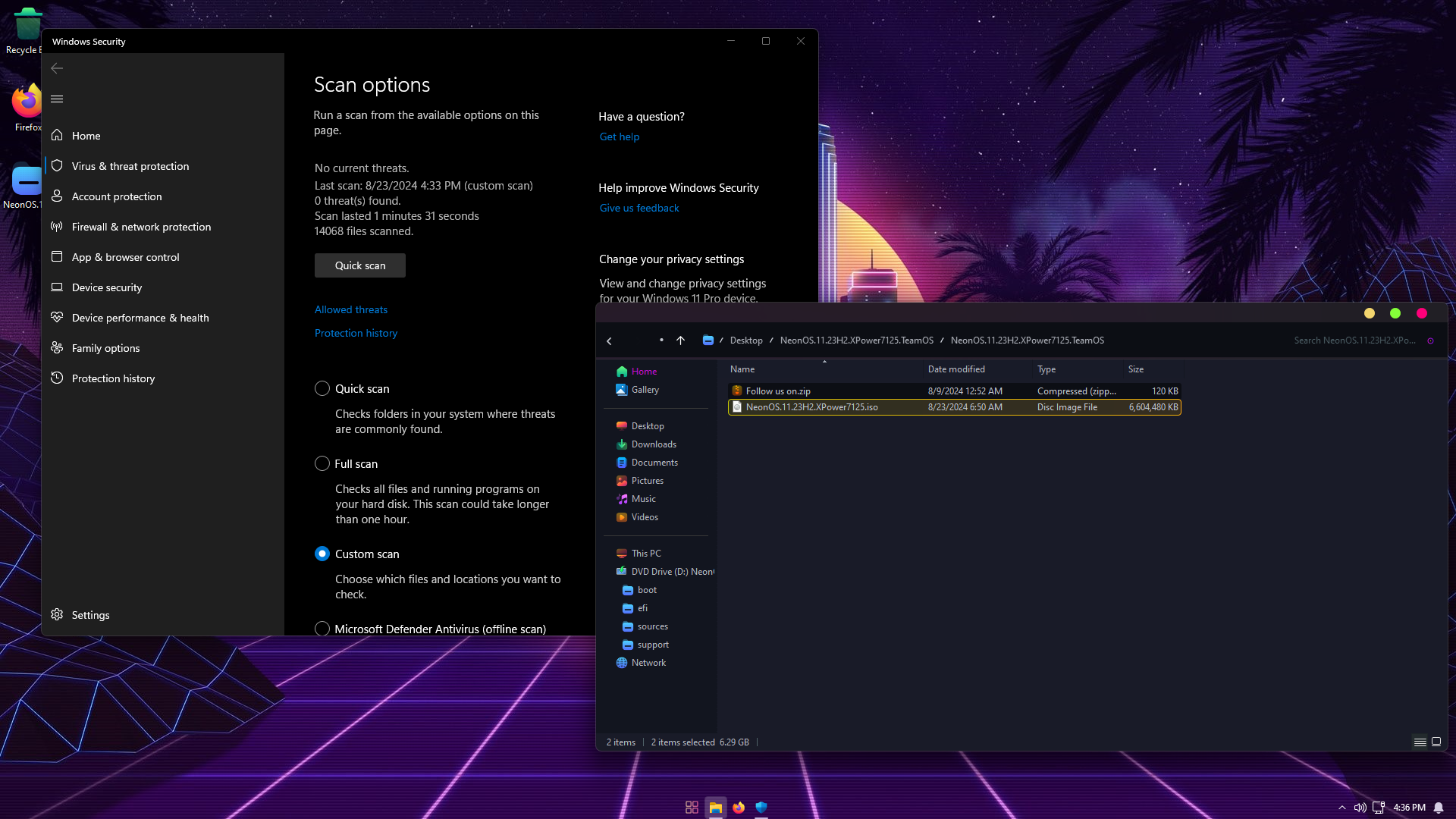Click the This PC icon in the navigation pane

coord(622,554)
